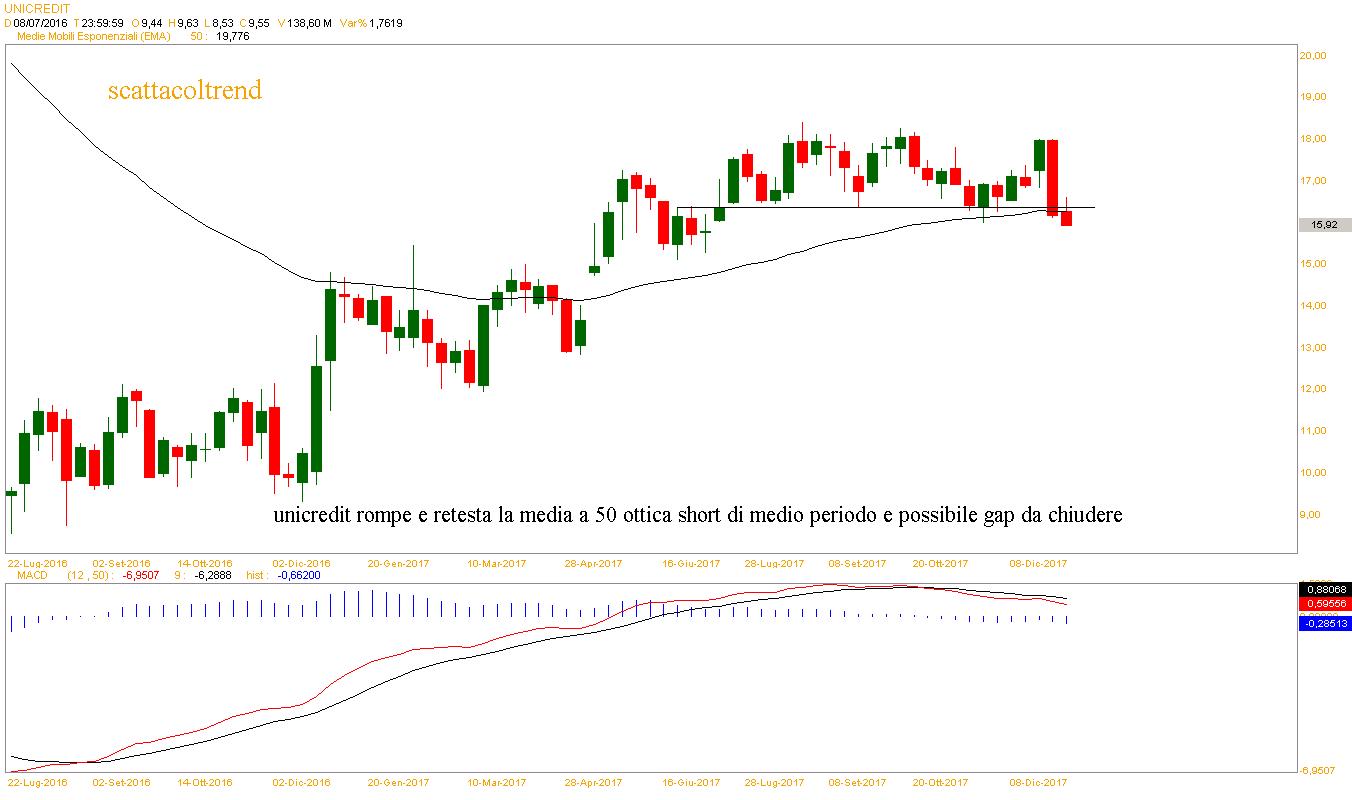Click 28-Lug-2017 on the price chart date axis
This screenshot has width=1352, height=800.
[774, 563]
